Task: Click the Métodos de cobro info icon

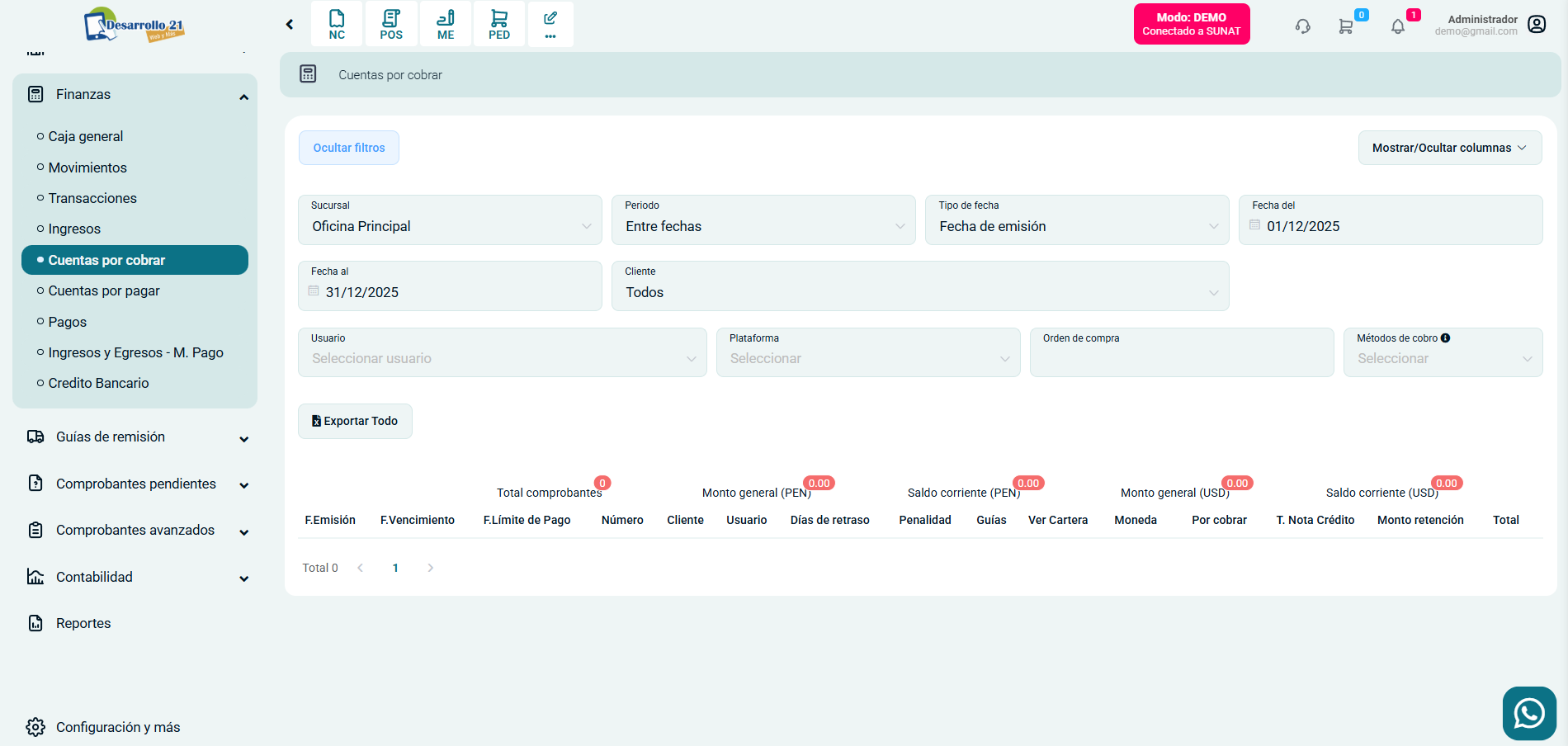Action: click(1445, 338)
